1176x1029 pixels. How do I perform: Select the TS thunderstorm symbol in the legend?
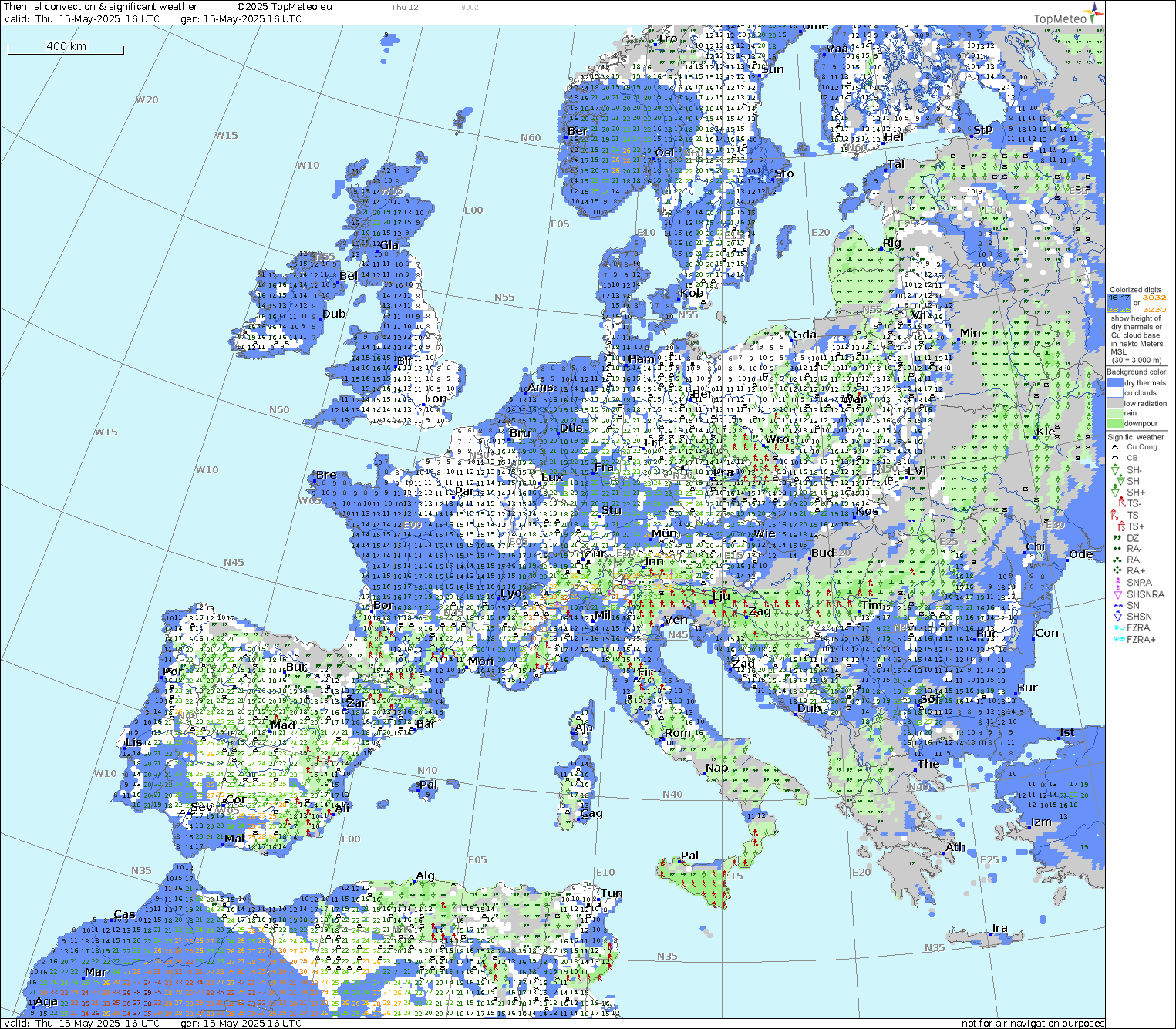[x=1115, y=515]
